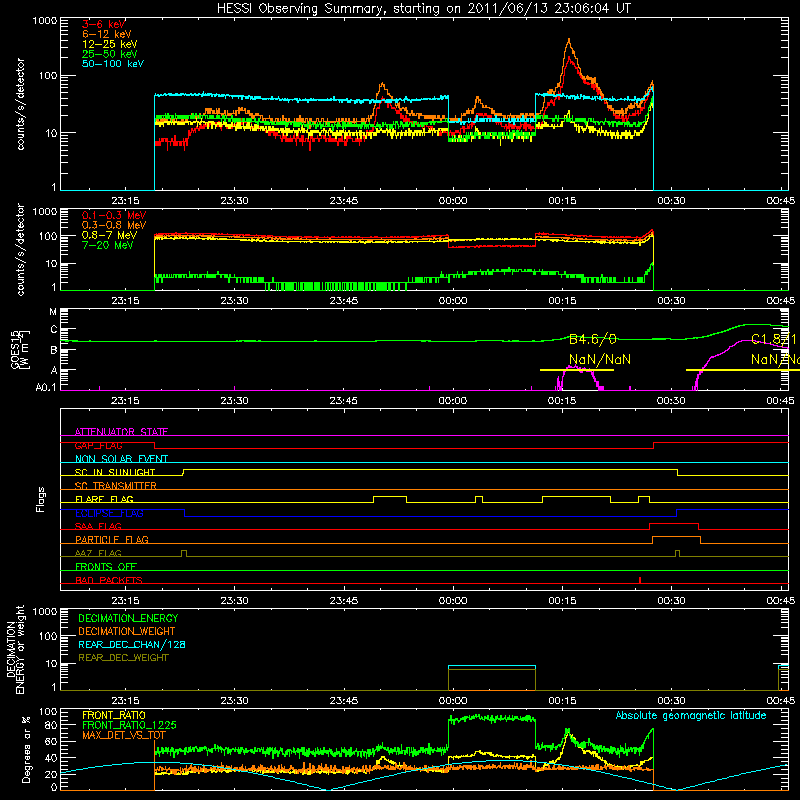The width and height of the screenshot is (800, 800).
Task: Select the SC_TRANSMITTER flag label
Action: [116, 485]
